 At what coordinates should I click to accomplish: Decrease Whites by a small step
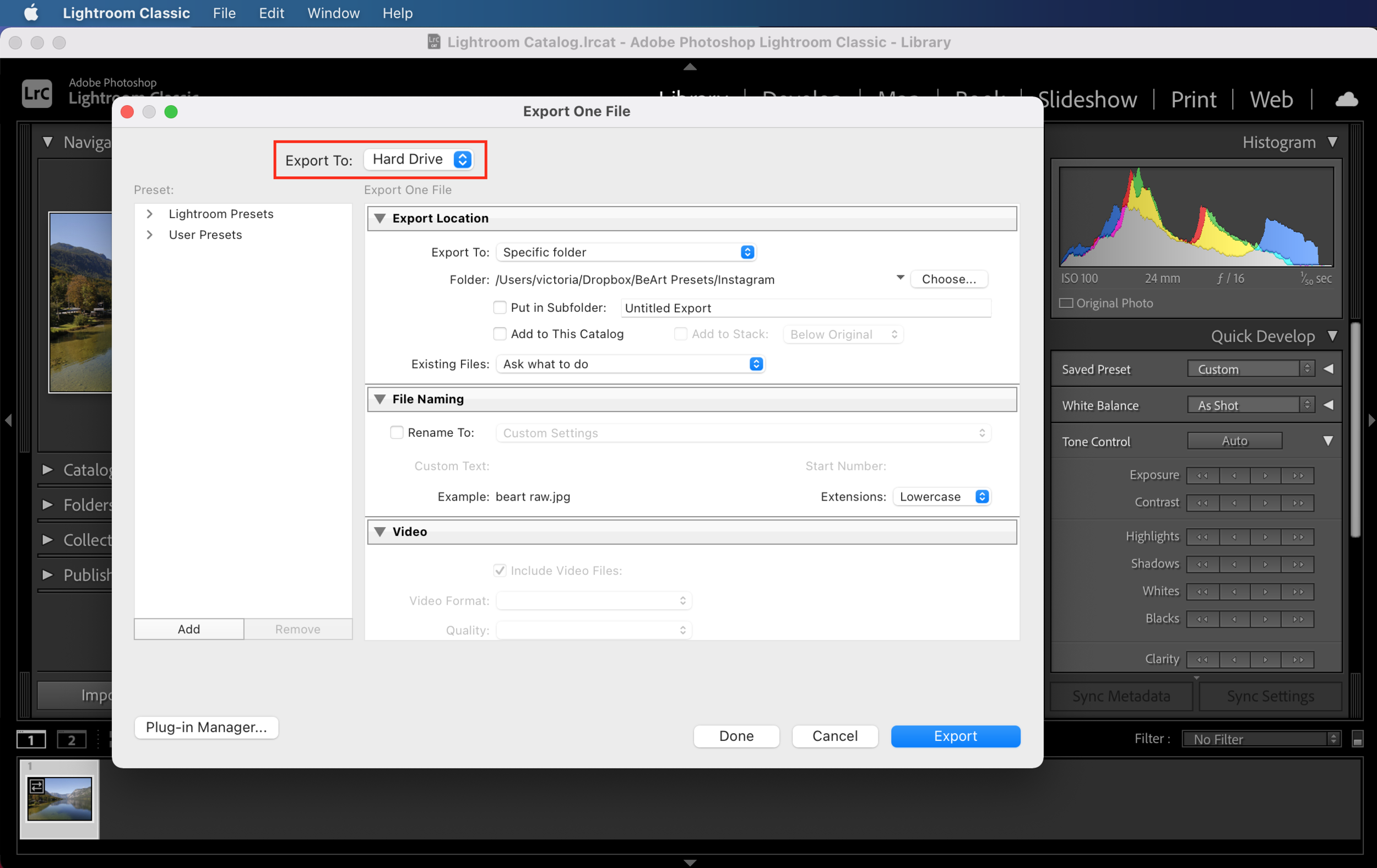point(1234,592)
